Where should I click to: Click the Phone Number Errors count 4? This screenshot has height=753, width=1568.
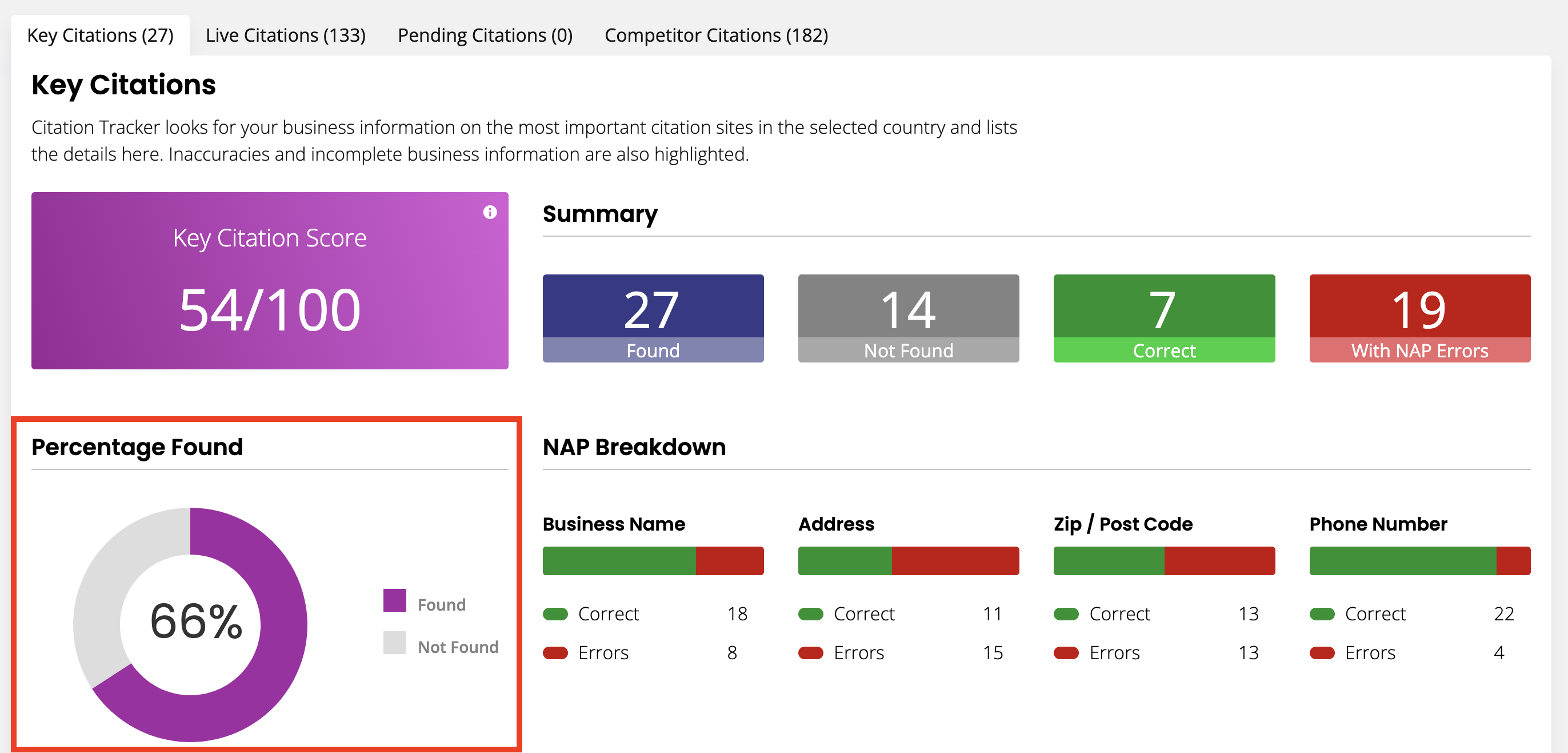click(x=1499, y=652)
